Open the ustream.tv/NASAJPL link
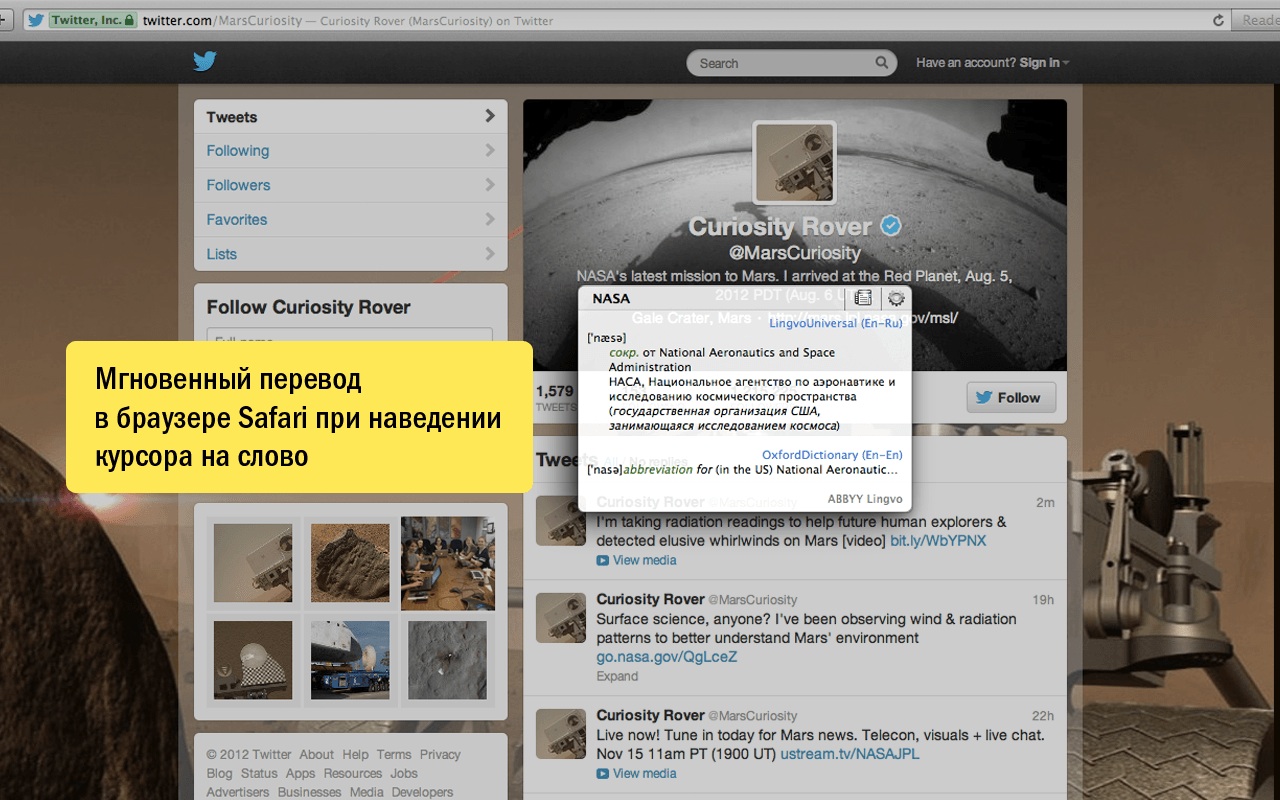This screenshot has width=1280, height=800. [x=850, y=754]
